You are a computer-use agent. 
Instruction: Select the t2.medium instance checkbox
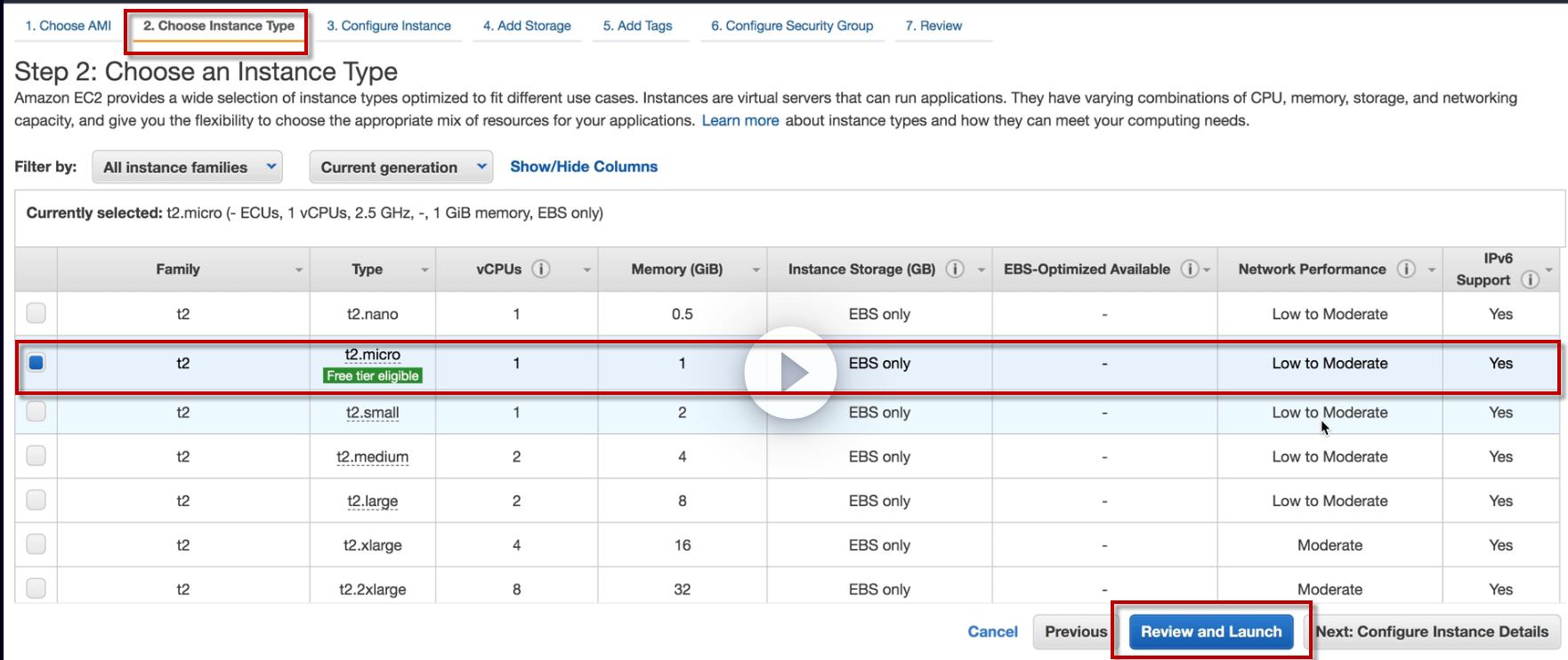36,455
